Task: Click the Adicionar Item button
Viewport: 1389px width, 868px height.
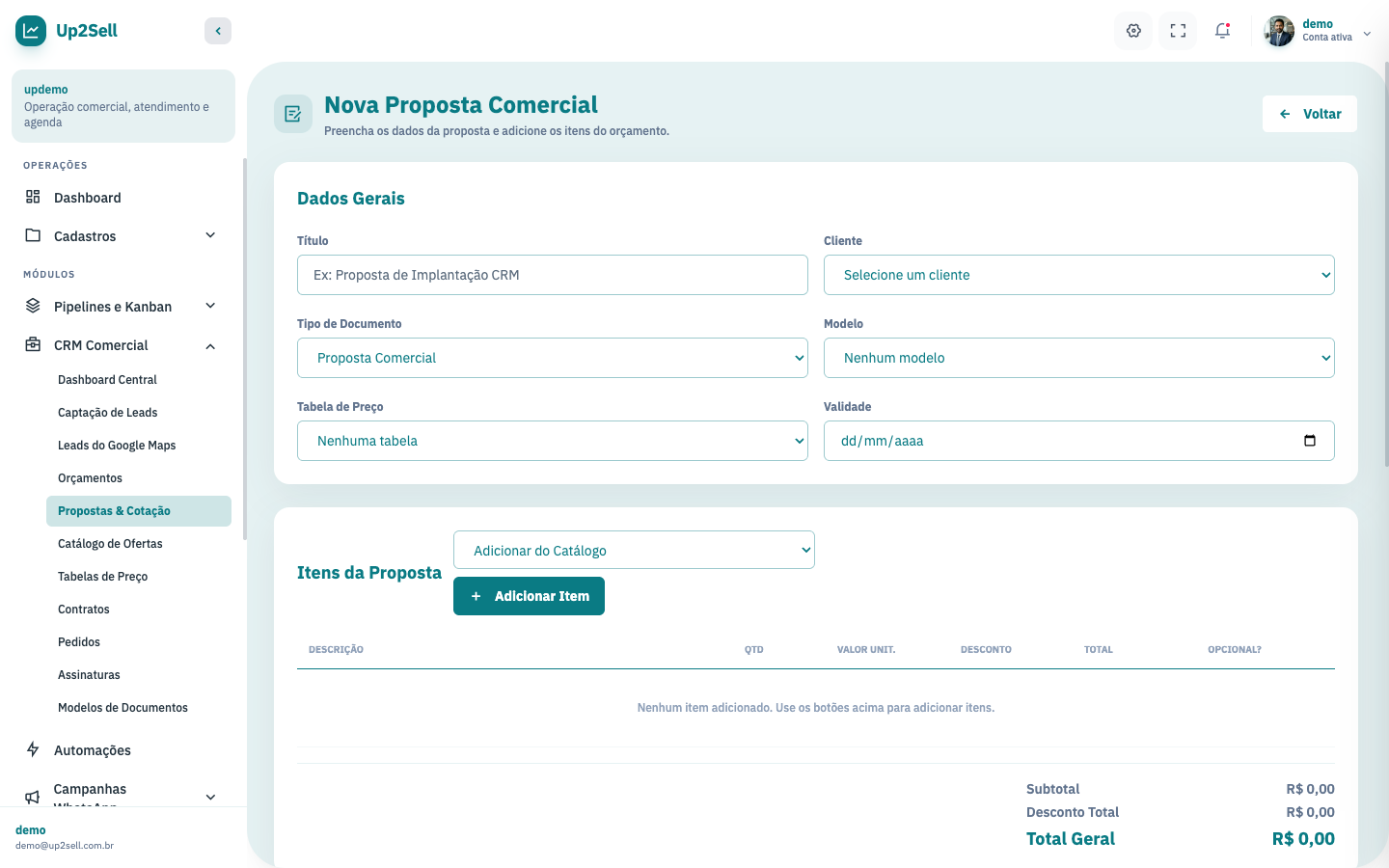Action: point(529,596)
